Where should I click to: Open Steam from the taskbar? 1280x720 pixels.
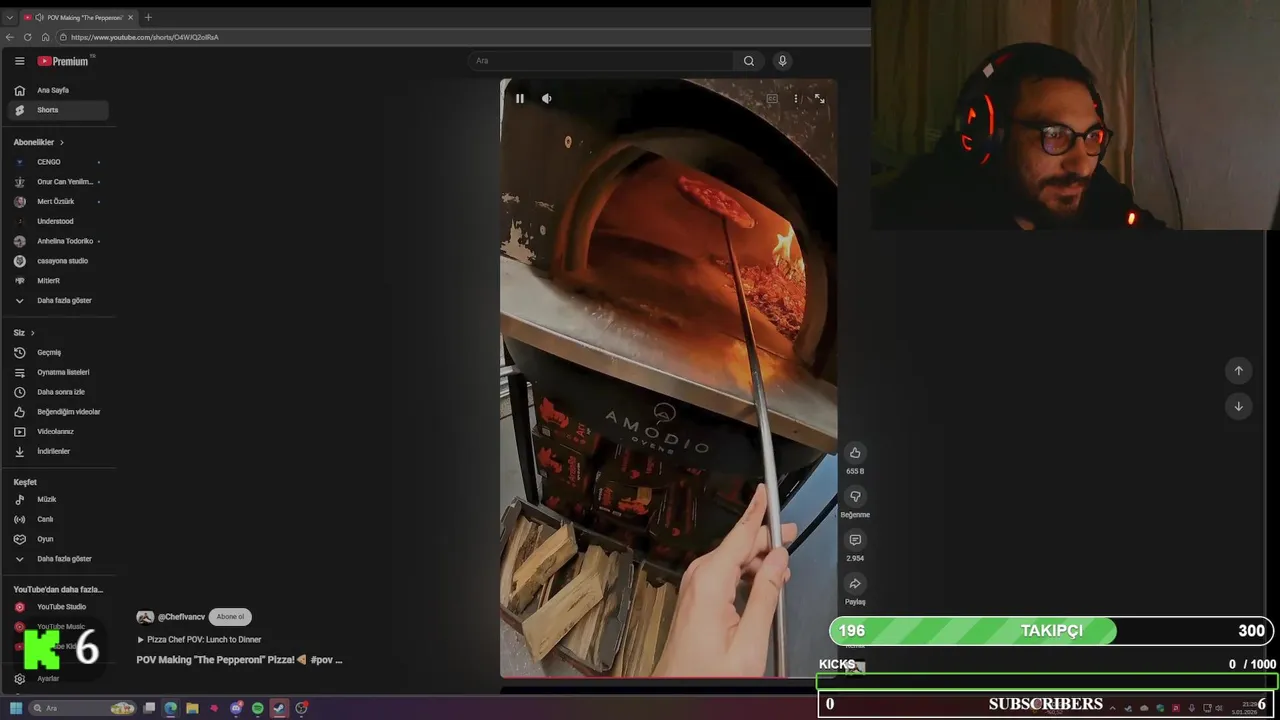(279, 708)
